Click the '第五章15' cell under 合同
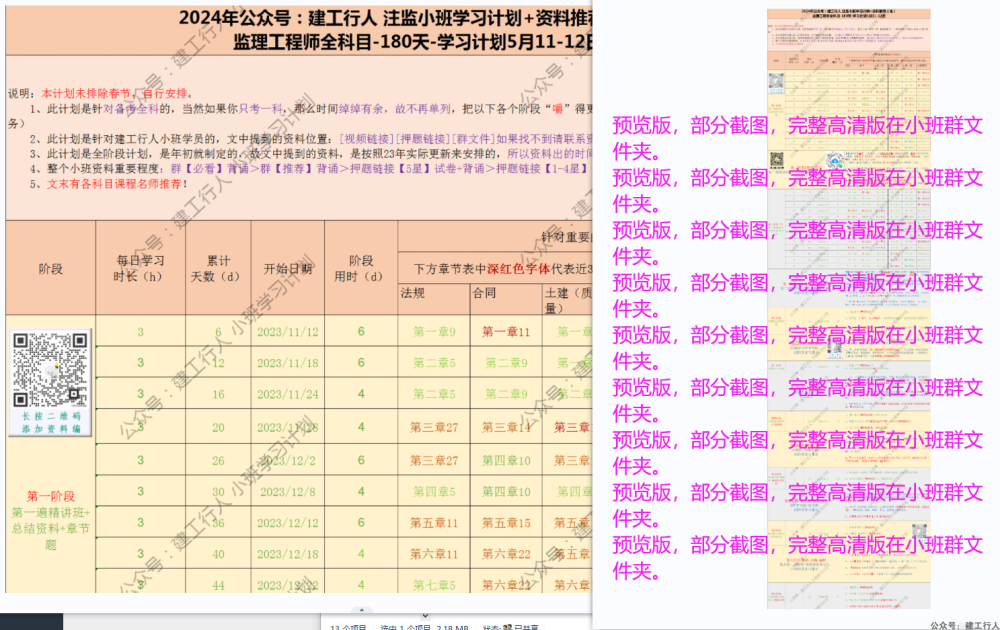This screenshot has height=630, width=1000. pyautogui.click(x=506, y=523)
